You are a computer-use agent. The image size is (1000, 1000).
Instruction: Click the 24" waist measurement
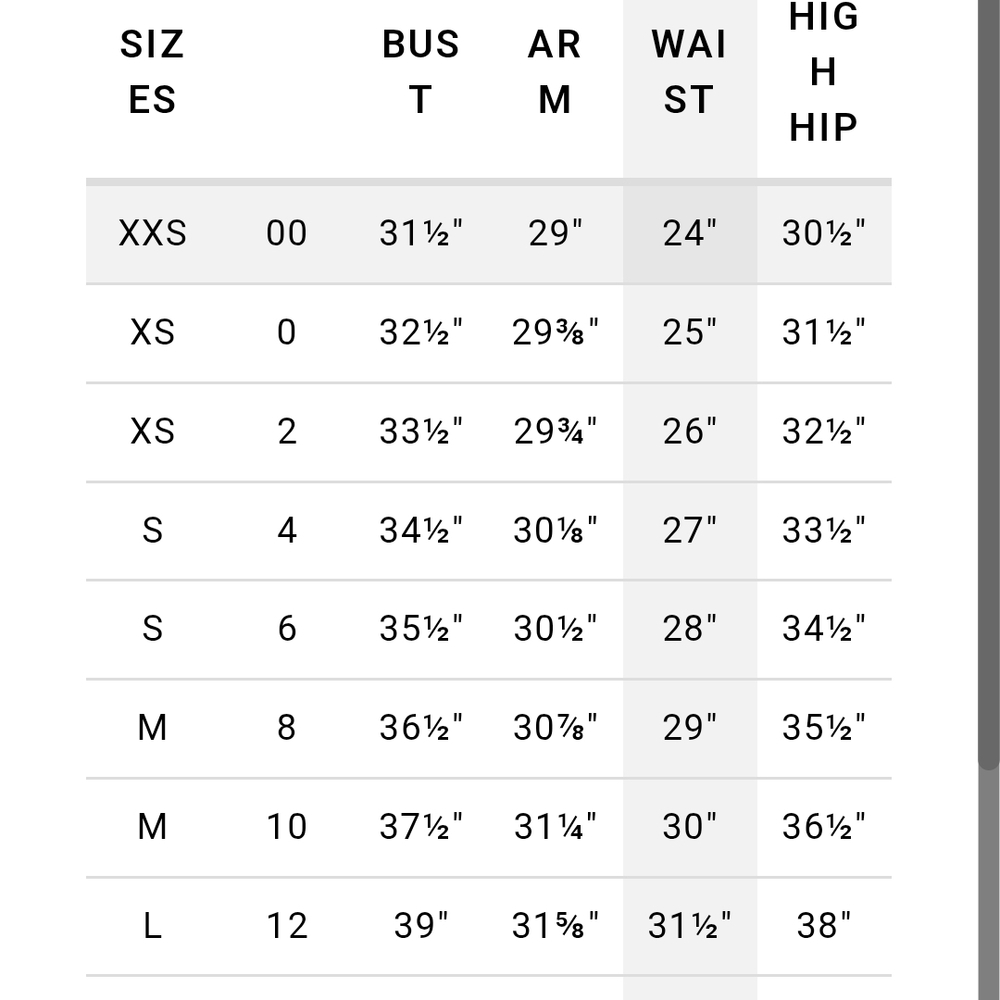[x=690, y=233]
